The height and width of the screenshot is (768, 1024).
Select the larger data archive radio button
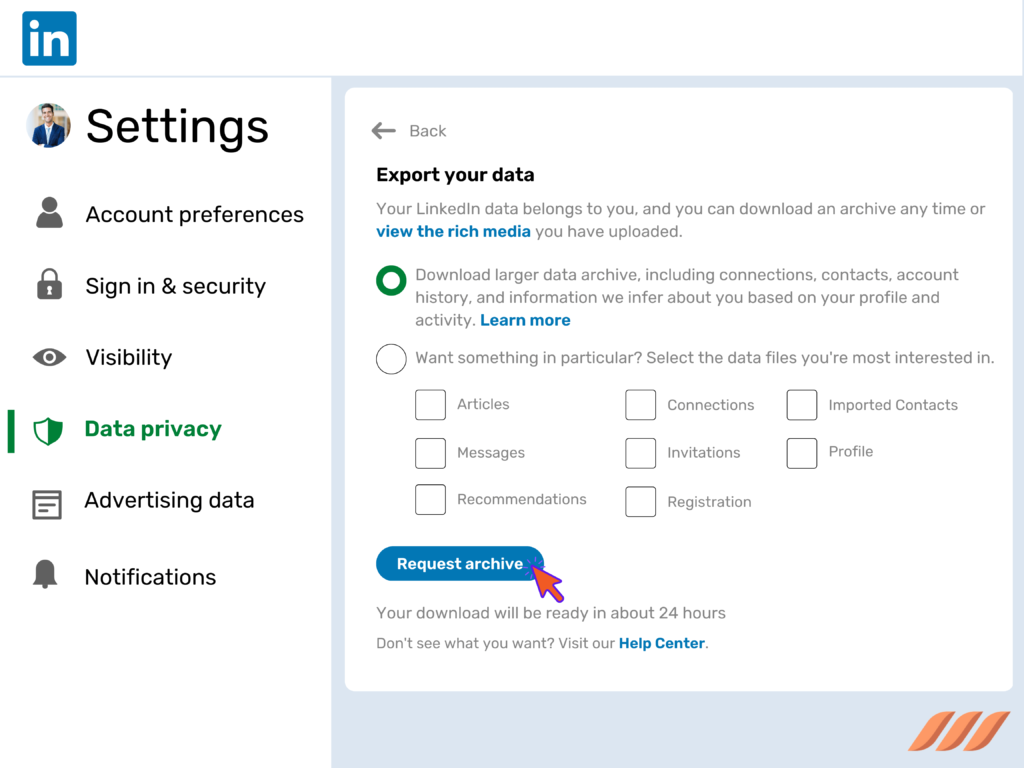click(x=391, y=281)
